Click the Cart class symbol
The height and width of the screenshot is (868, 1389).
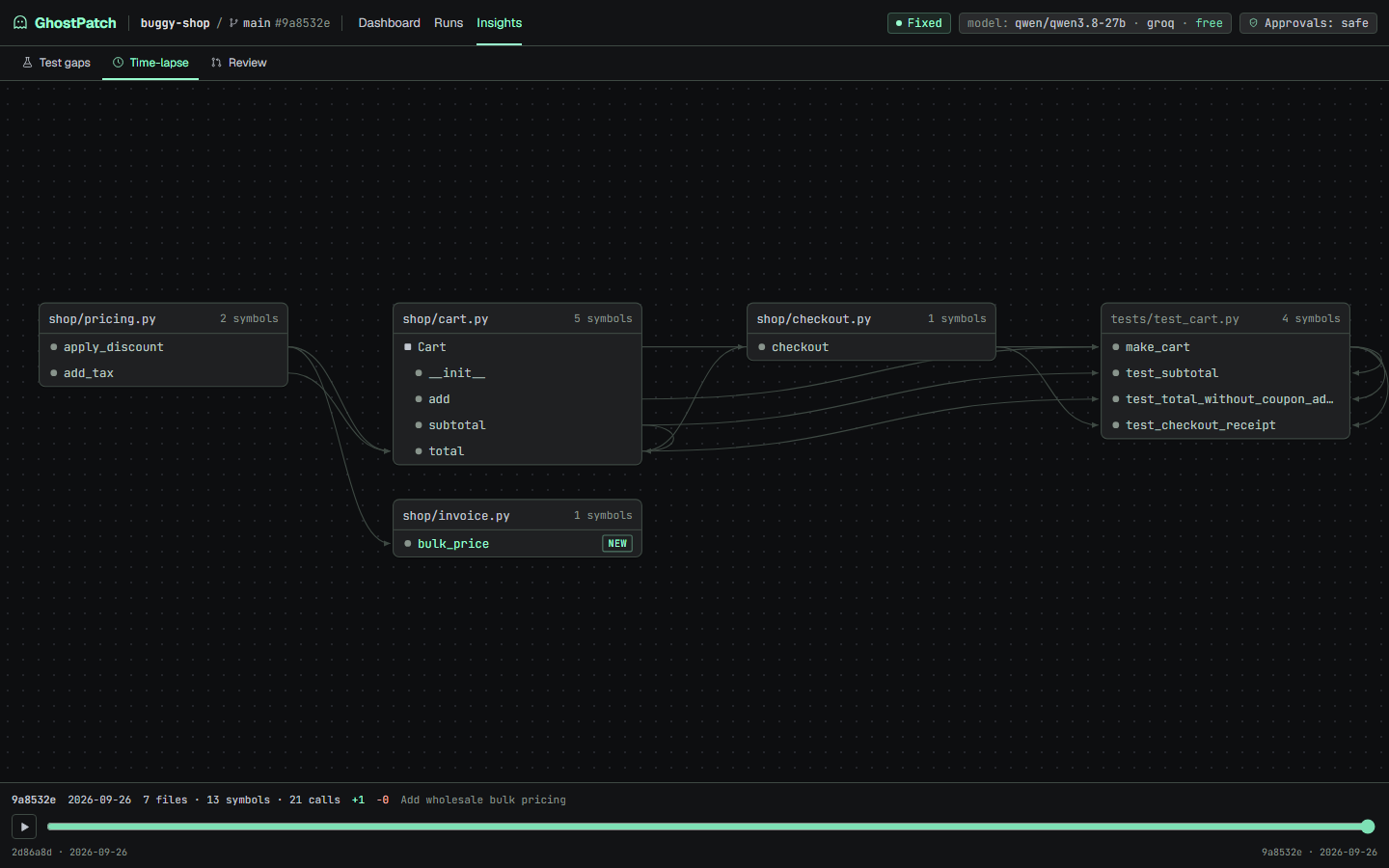pyautogui.click(x=517, y=347)
